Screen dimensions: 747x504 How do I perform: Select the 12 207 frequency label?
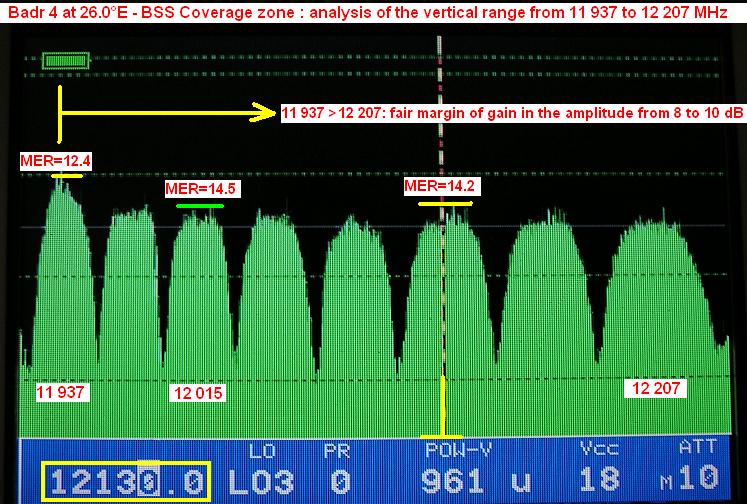click(x=655, y=387)
